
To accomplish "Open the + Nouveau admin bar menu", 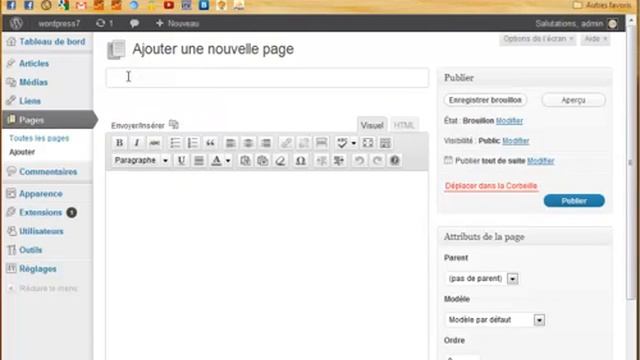I will [178, 24].
